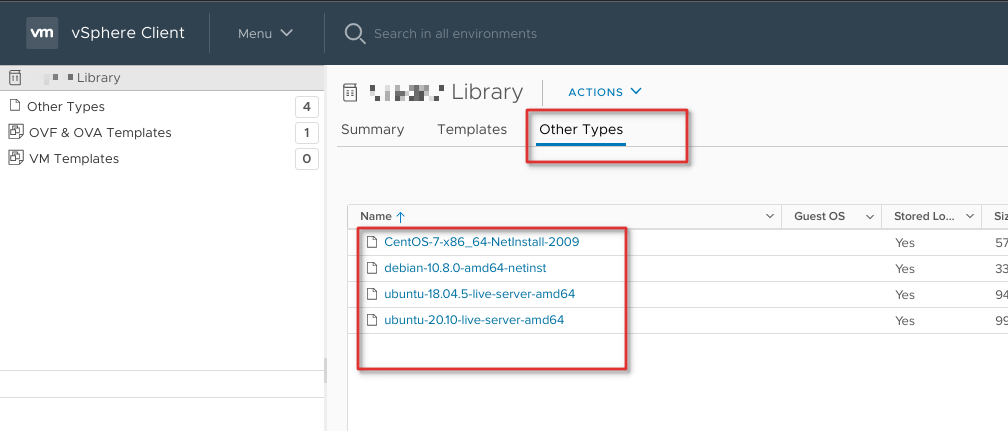Select OVF & OVA Templates in sidebar
This screenshot has height=431, width=1008.
[x=100, y=133]
